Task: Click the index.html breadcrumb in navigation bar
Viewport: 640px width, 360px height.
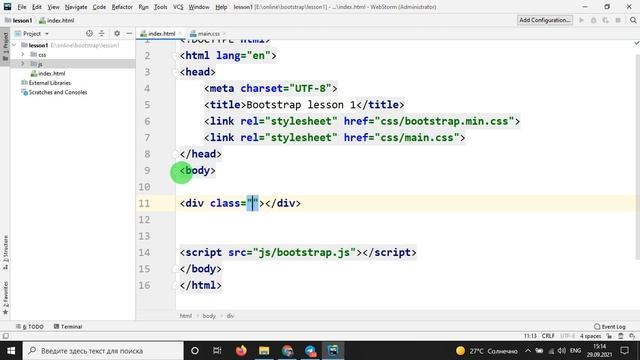Action: tap(57, 20)
